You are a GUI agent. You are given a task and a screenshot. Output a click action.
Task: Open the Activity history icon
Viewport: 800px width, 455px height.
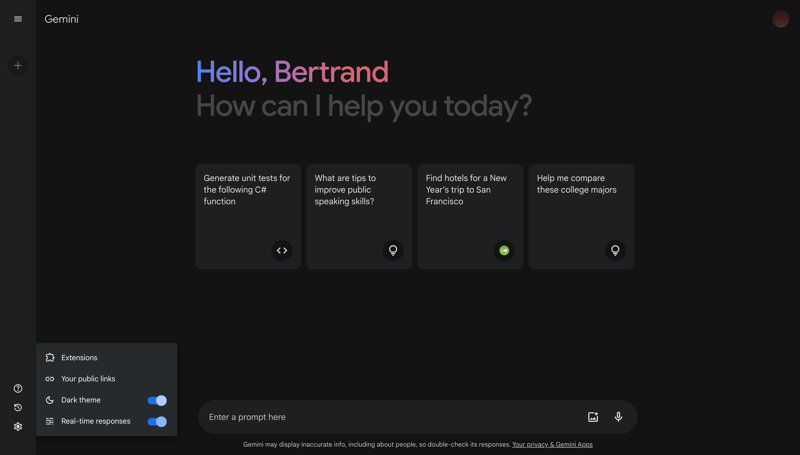click(x=18, y=408)
